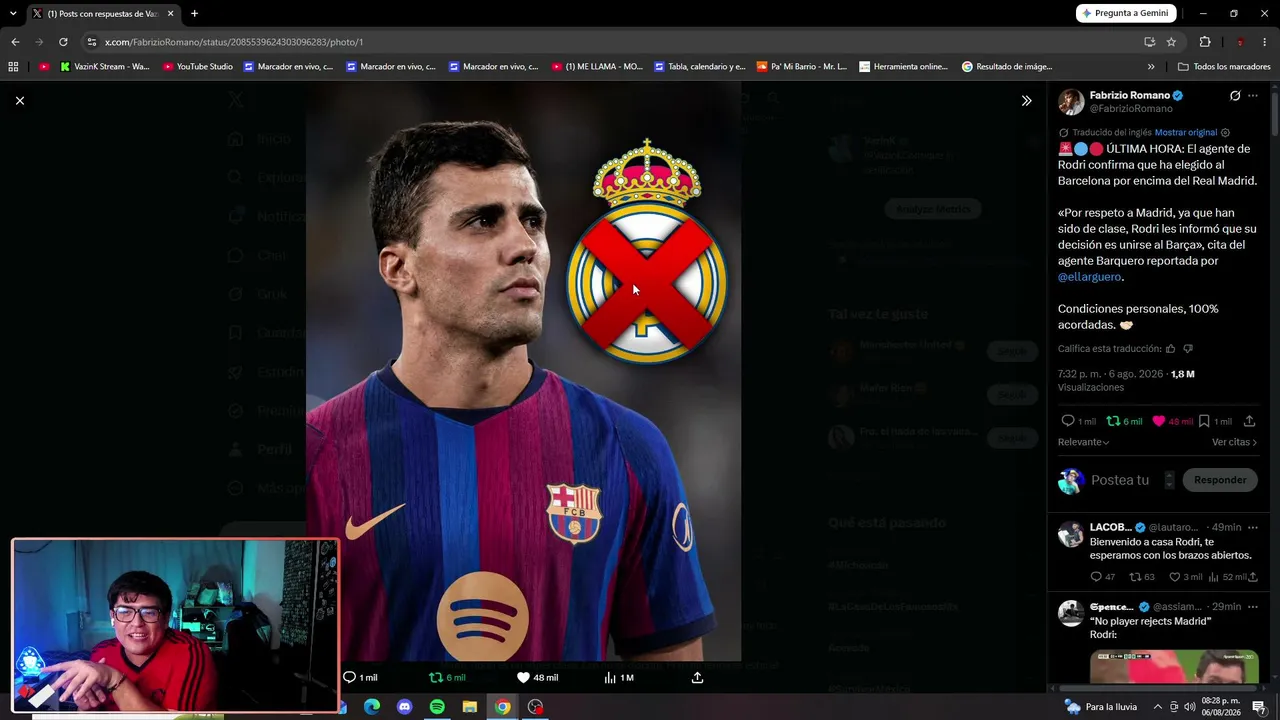Open 'VazinK Stream' bookmark
Image resolution: width=1280 pixels, height=720 pixels.
(104, 67)
